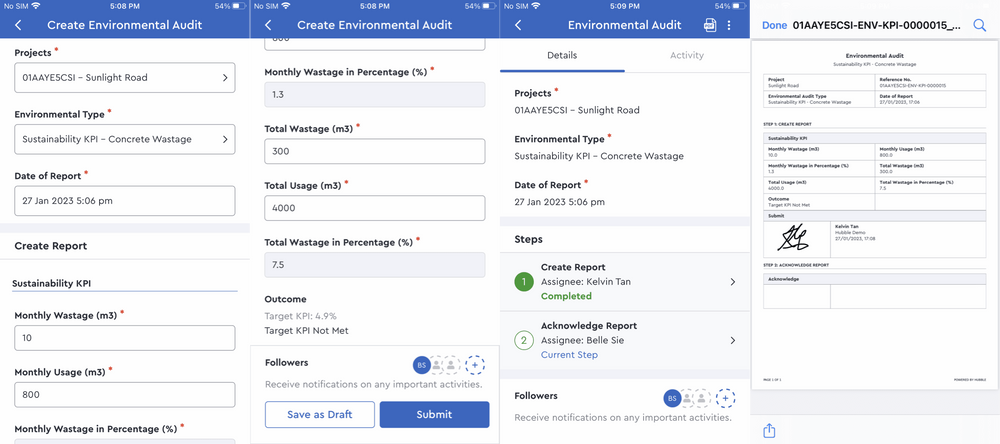
Task: Tap Done to close the PDF preview
Action: tap(774, 24)
